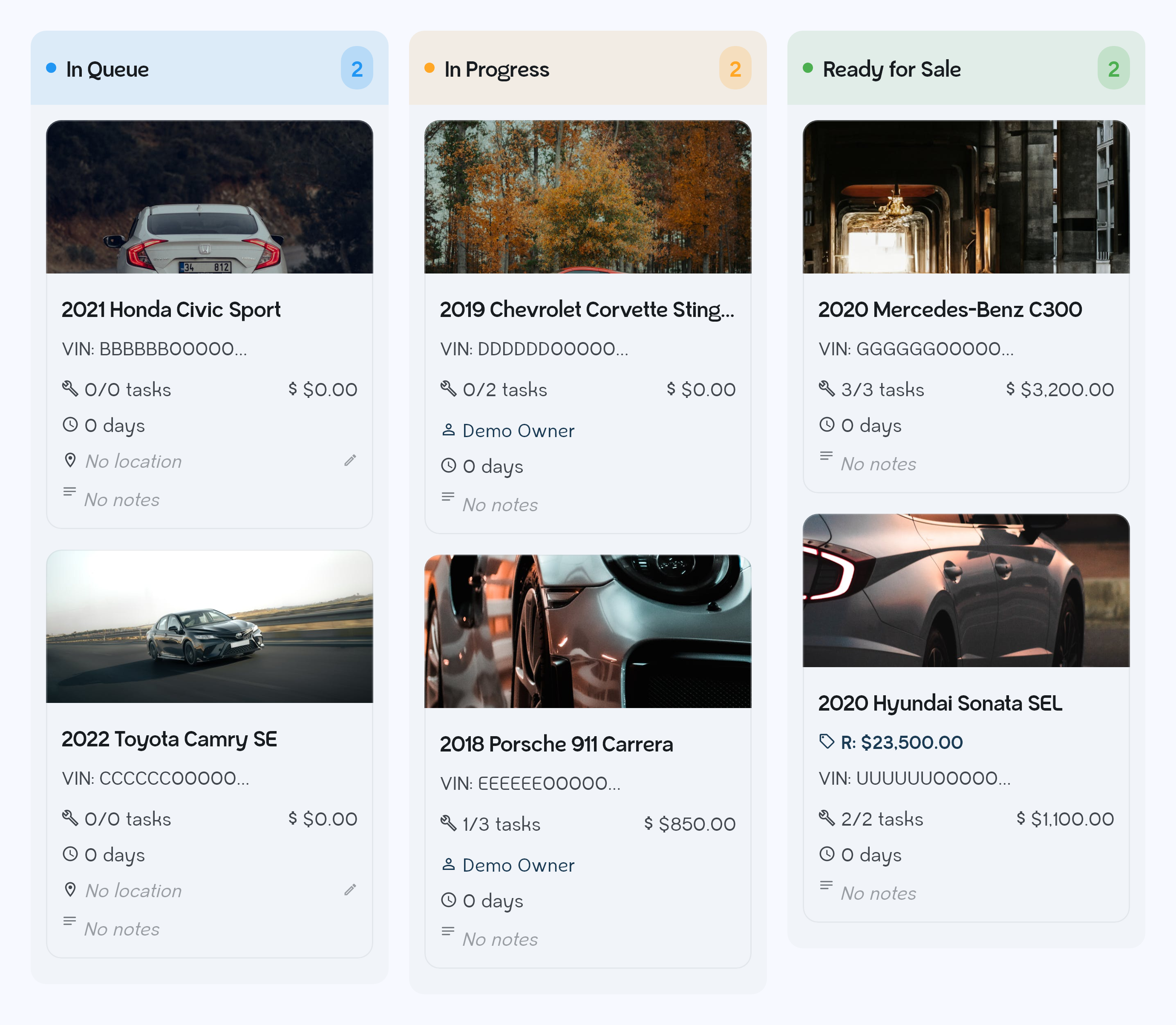The width and height of the screenshot is (1176, 1025).
Task: Click No notes on Mercedes-Benz card
Action: [x=879, y=464]
